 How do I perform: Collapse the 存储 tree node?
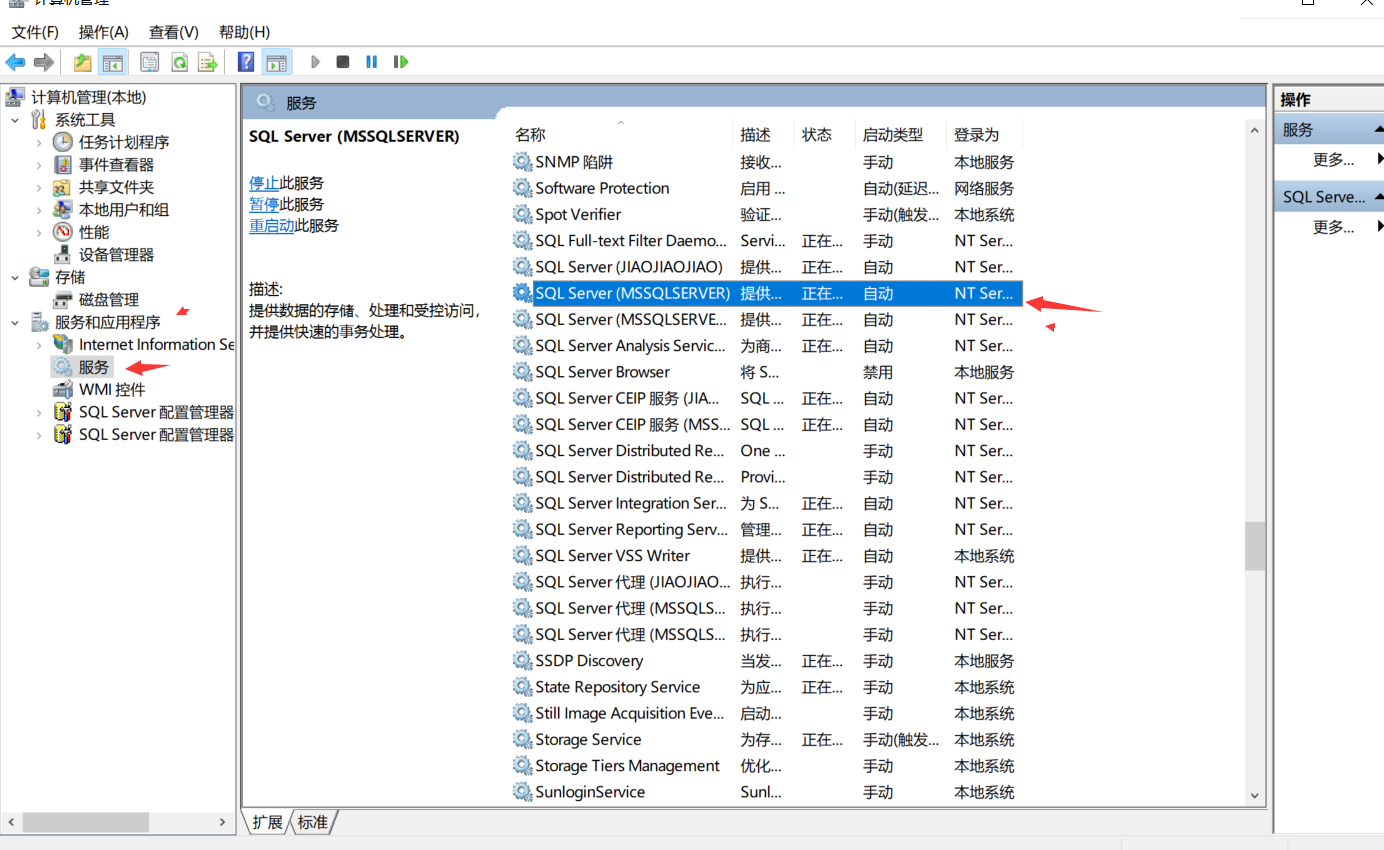(x=15, y=277)
